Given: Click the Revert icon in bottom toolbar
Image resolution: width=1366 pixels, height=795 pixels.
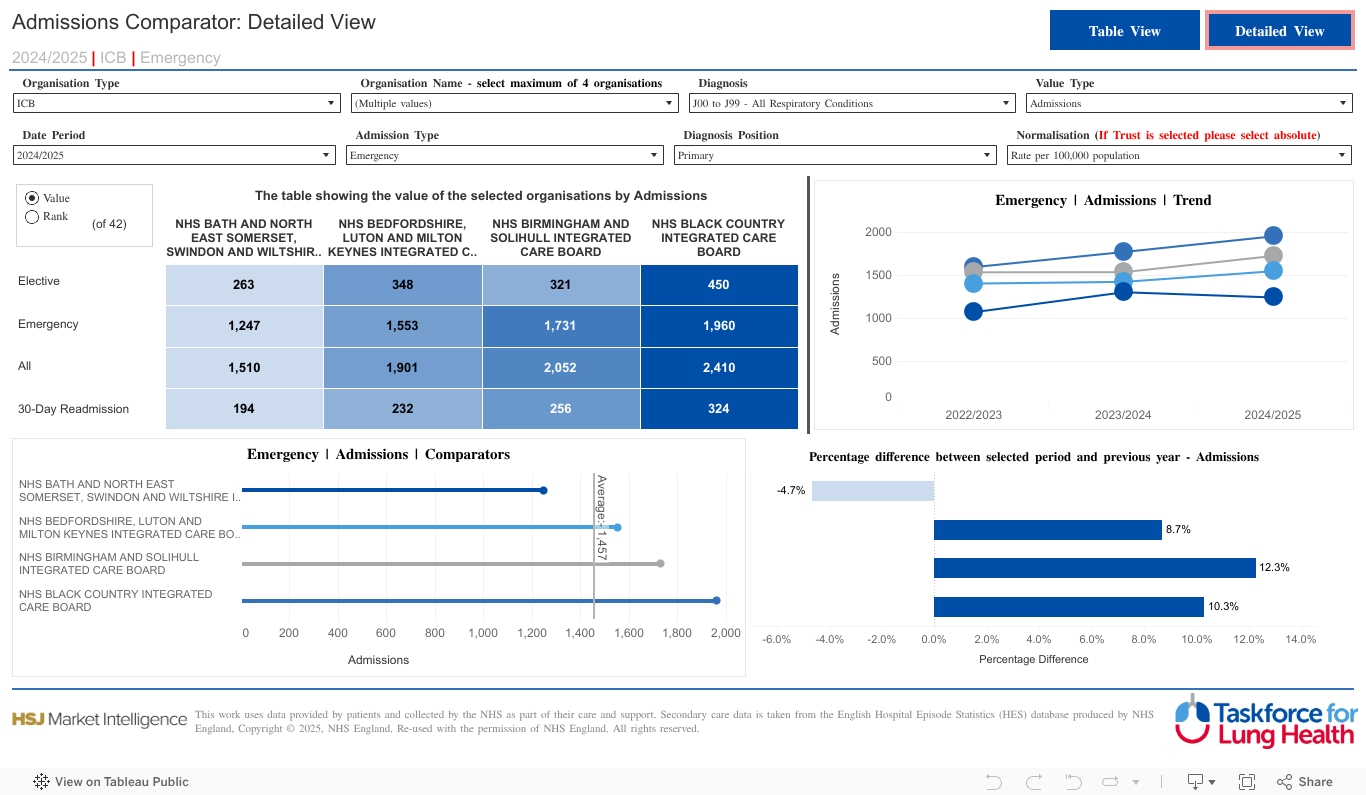Looking at the screenshot, I should [x=1073, y=782].
